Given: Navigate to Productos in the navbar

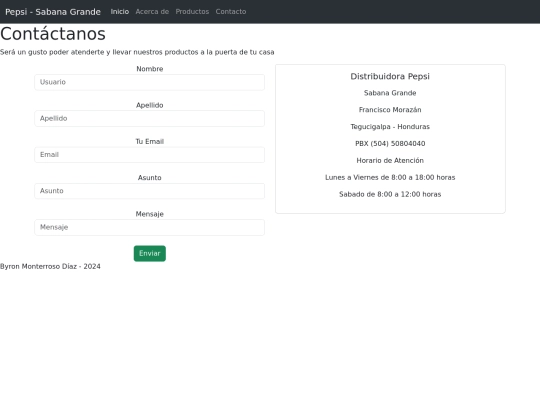Looking at the screenshot, I should click(x=192, y=12).
